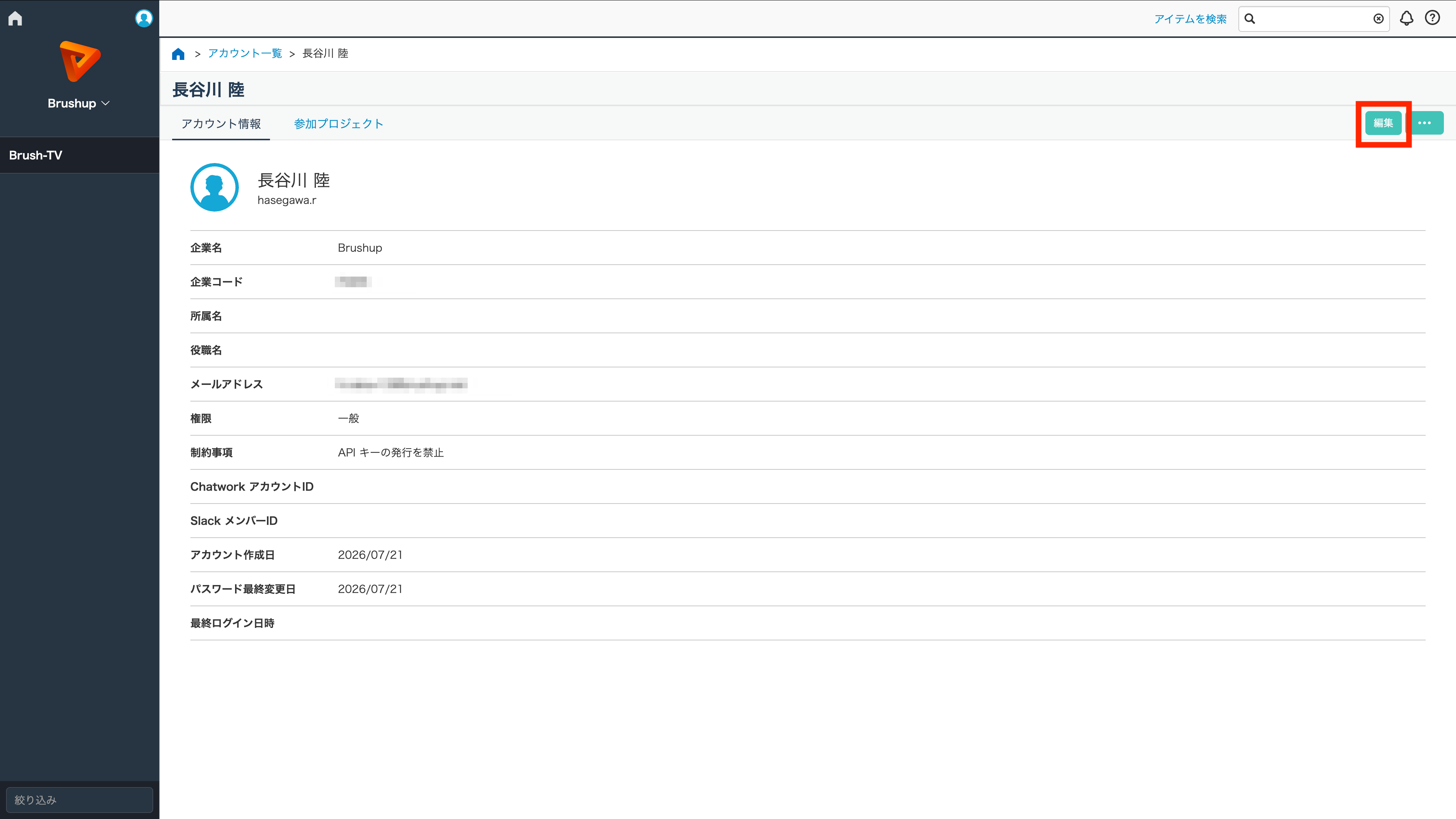Click the 長谷川 陸 name beside the avatar
The width and height of the screenshot is (1456, 819).
click(293, 180)
